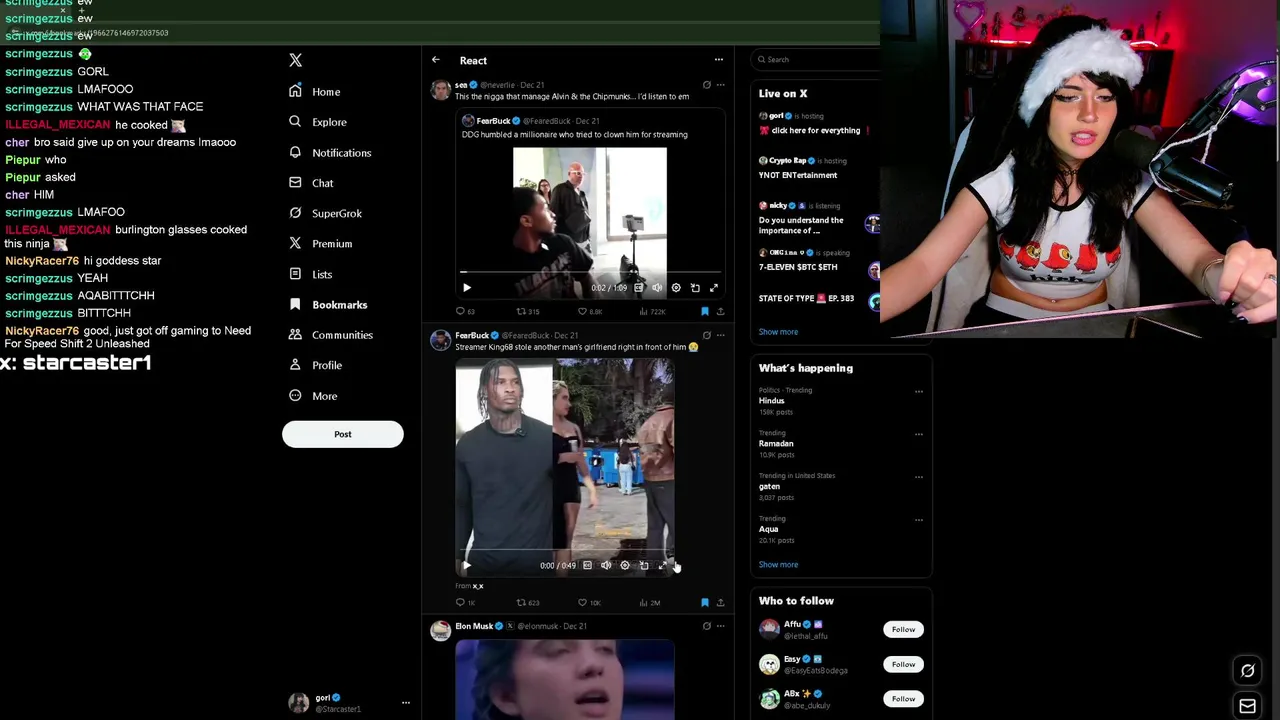Remove the bookmark from sen's post
1280x720 pixels.
click(x=705, y=311)
